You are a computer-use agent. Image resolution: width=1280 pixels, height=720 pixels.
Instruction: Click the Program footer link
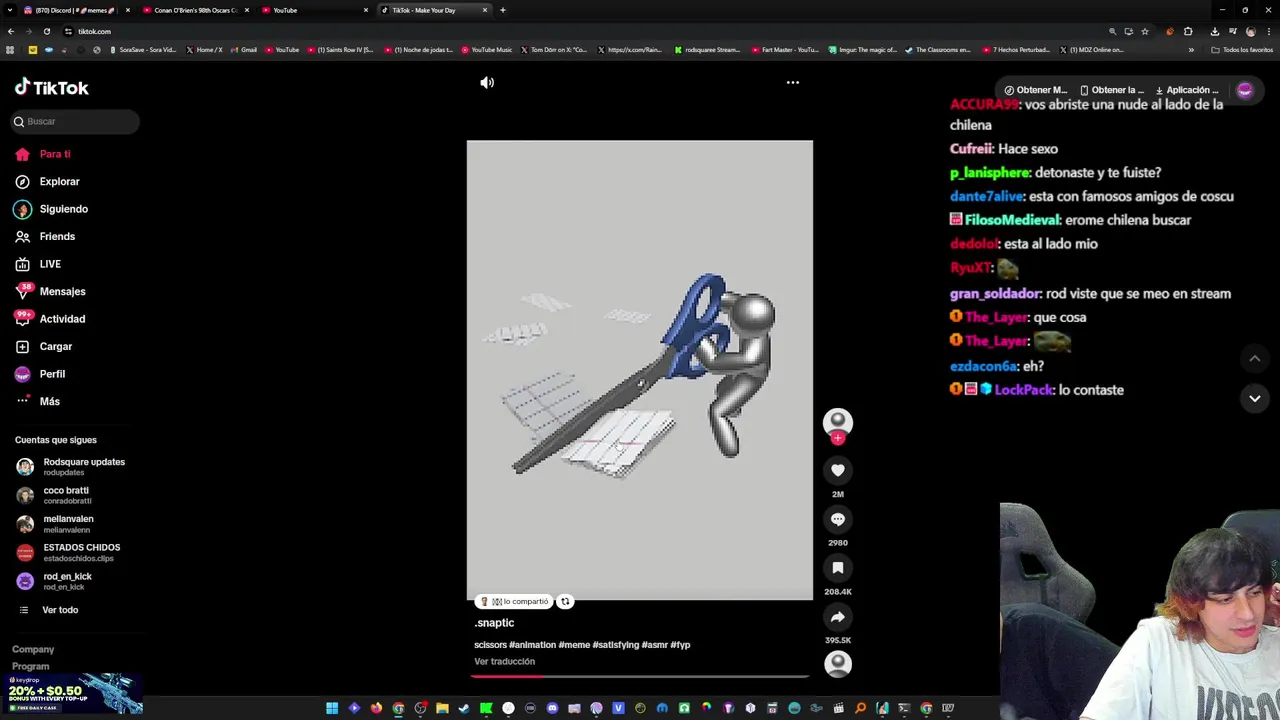pyautogui.click(x=30, y=666)
